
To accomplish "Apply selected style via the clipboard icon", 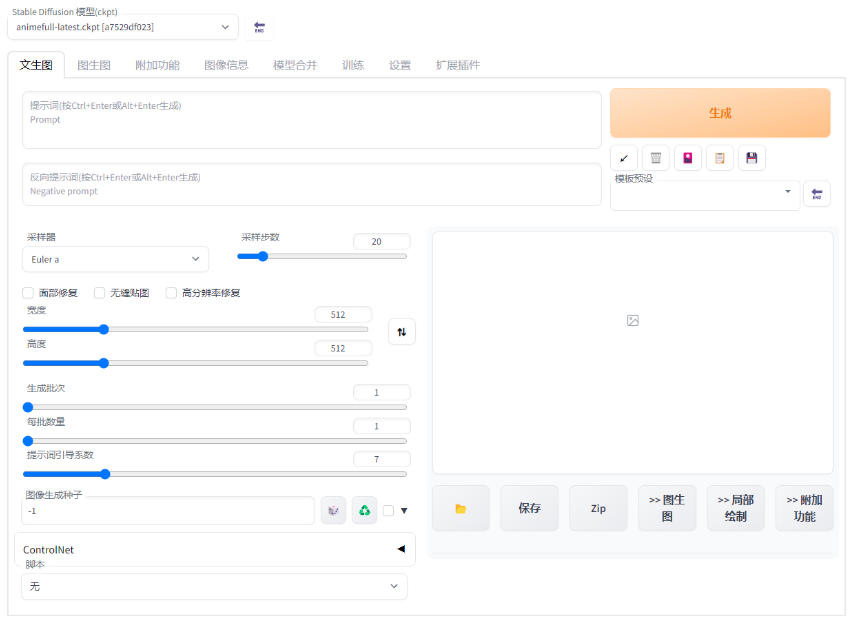I will tap(719, 158).
